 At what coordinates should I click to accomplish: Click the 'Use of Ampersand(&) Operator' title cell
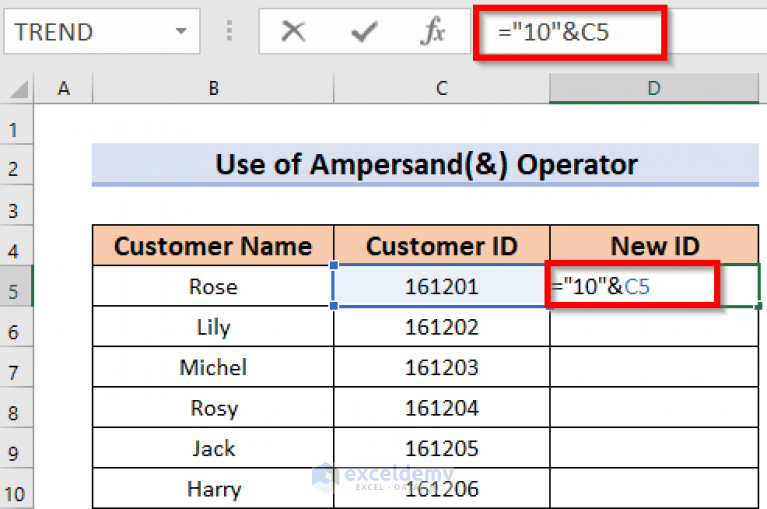coord(426,164)
